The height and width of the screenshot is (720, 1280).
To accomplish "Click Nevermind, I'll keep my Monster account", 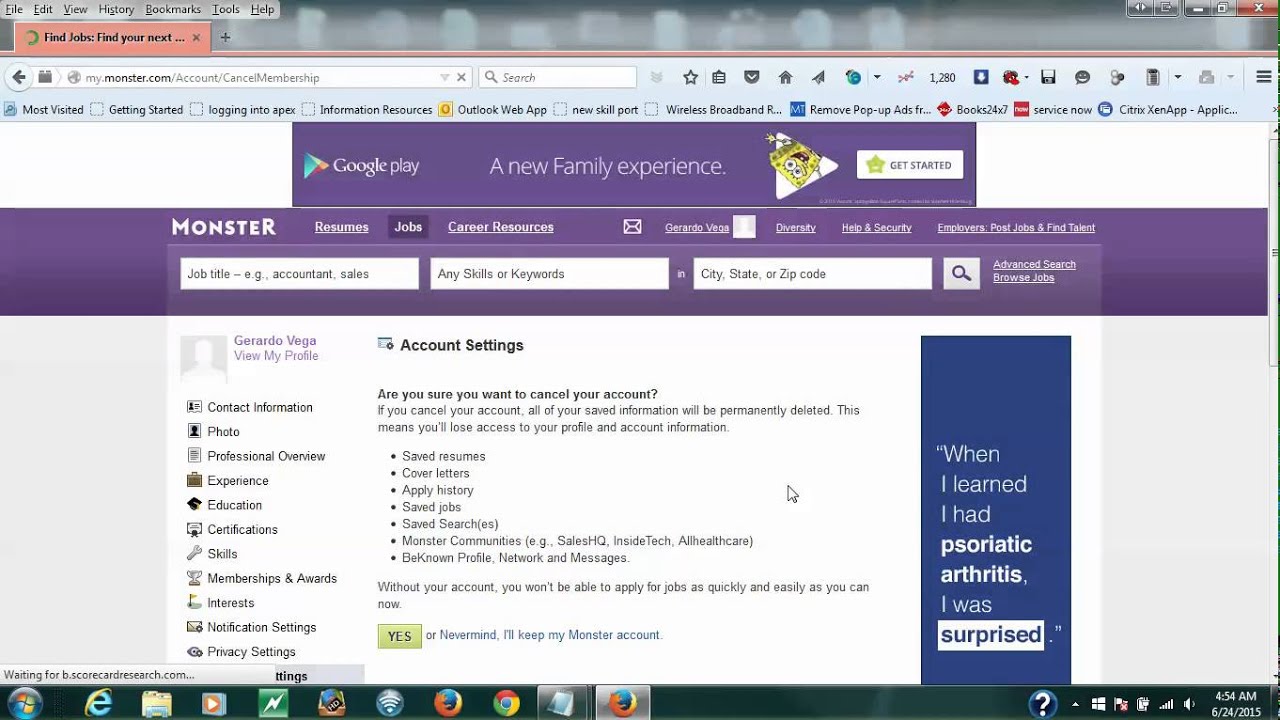I will (550, 635).
